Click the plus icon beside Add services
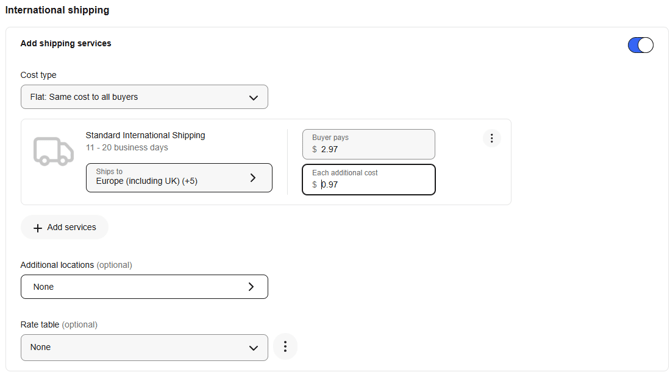 [x=38, y=228]
